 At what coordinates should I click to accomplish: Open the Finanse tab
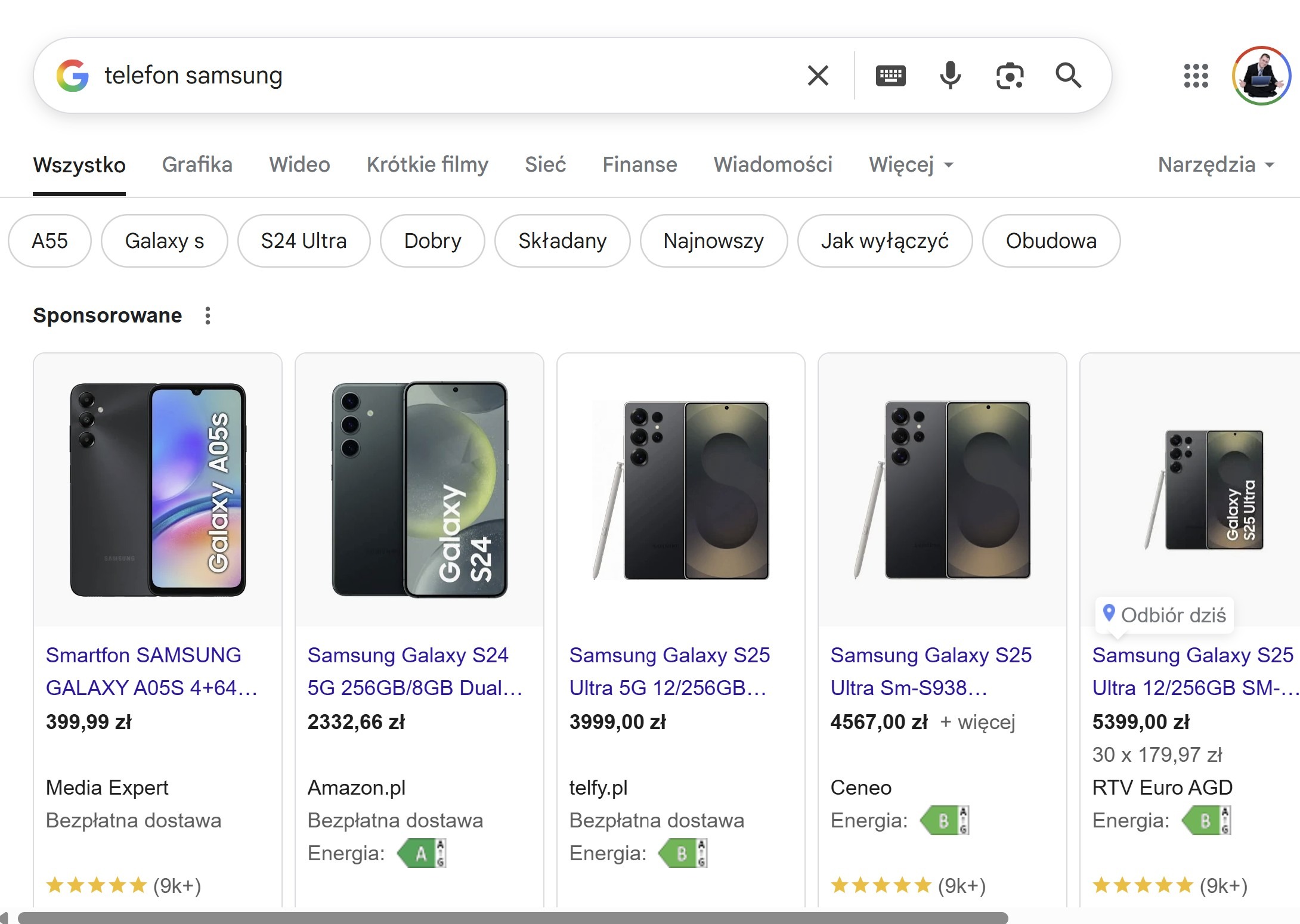[640, 165]
